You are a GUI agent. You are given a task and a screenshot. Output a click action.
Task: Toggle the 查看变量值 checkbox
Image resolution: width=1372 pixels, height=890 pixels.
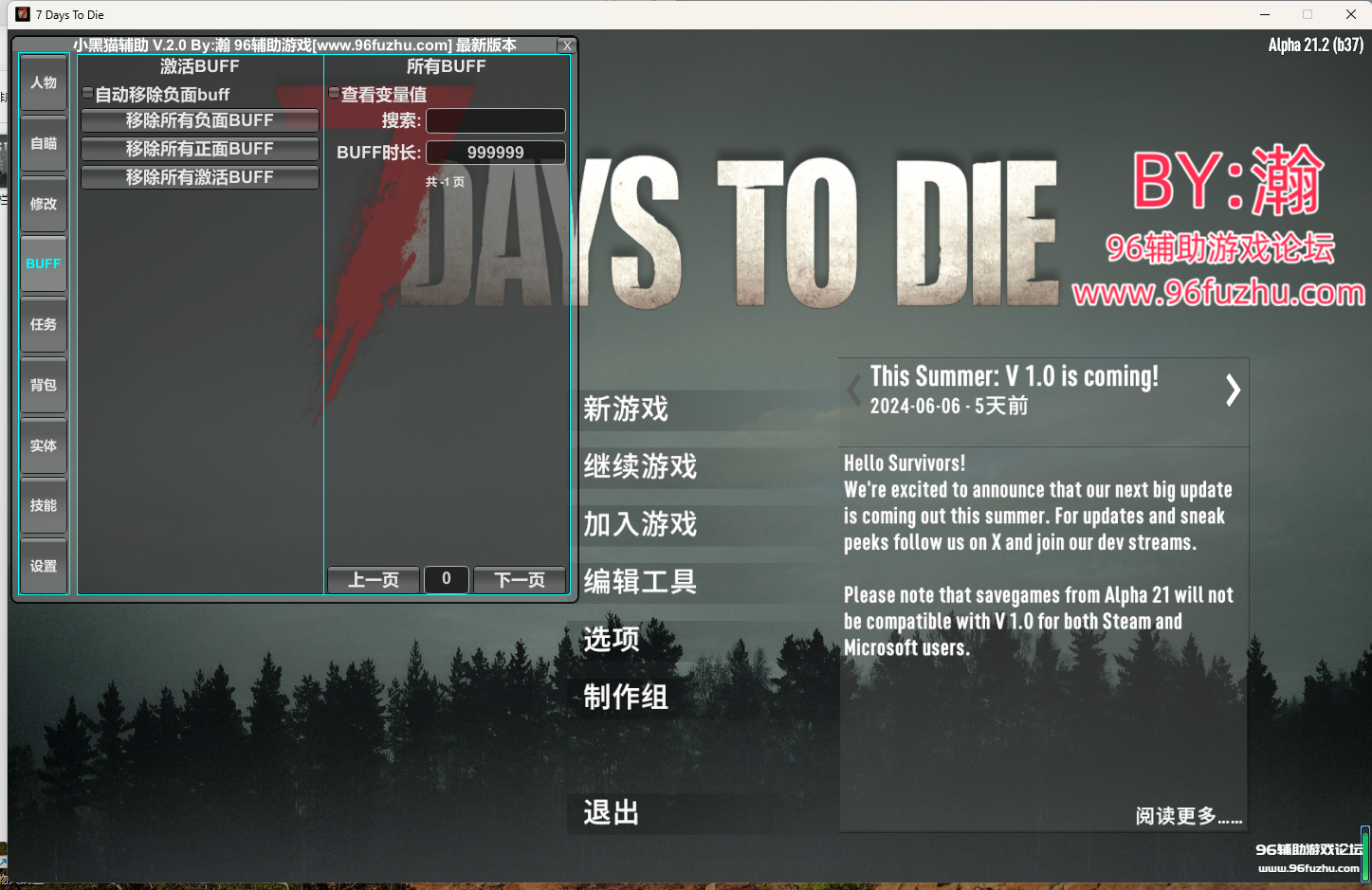335,94
